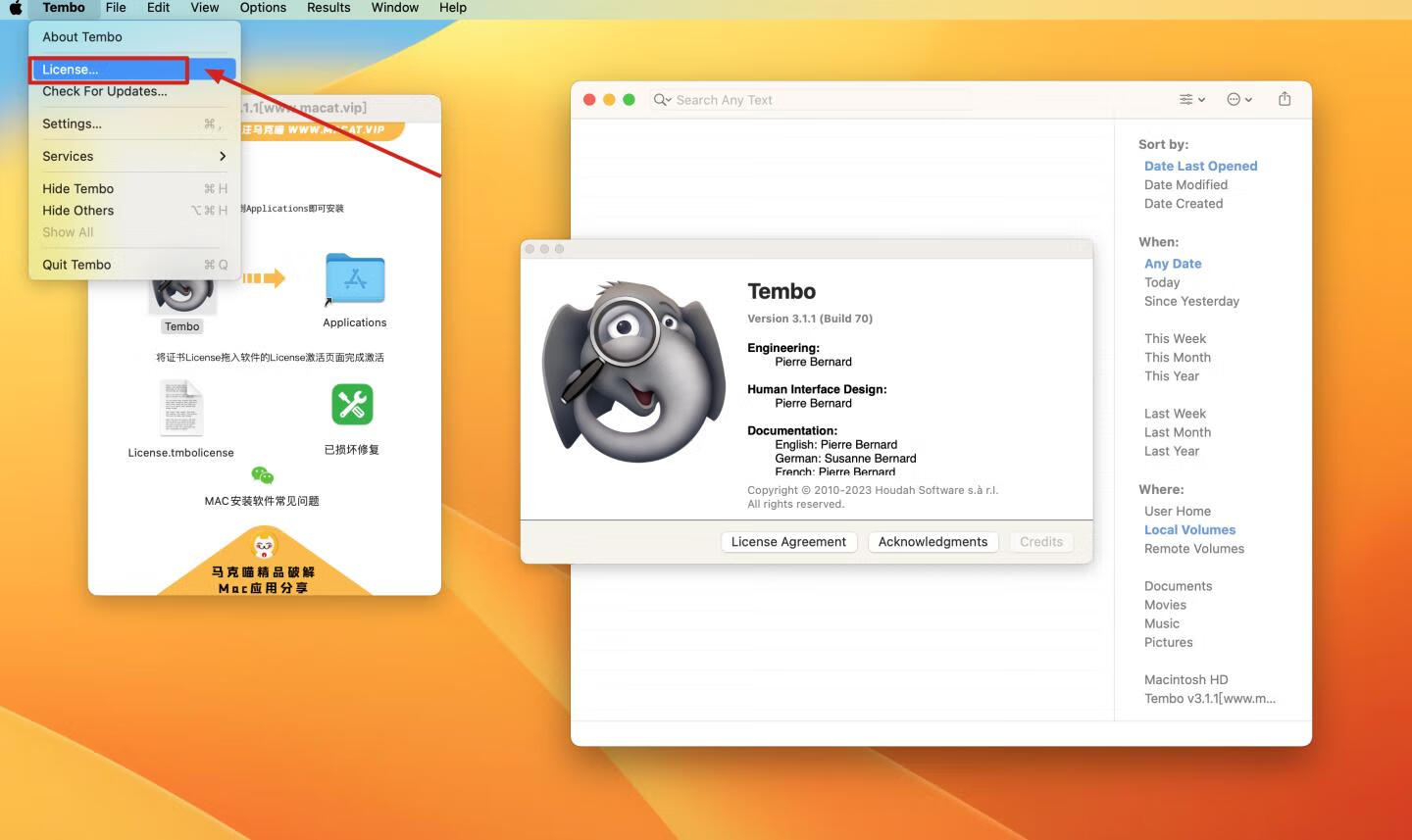The image size is (1412, 840).
Task: Select This Week filter
Action: [x=1175, y=339]
